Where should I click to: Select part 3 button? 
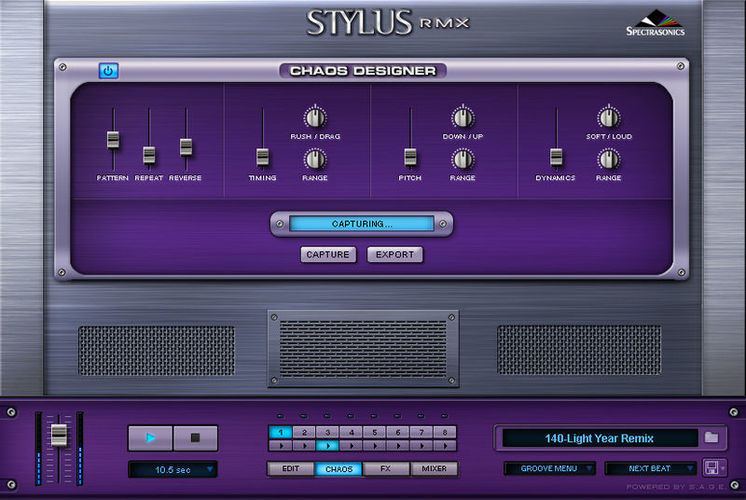[x=328, y=432]
